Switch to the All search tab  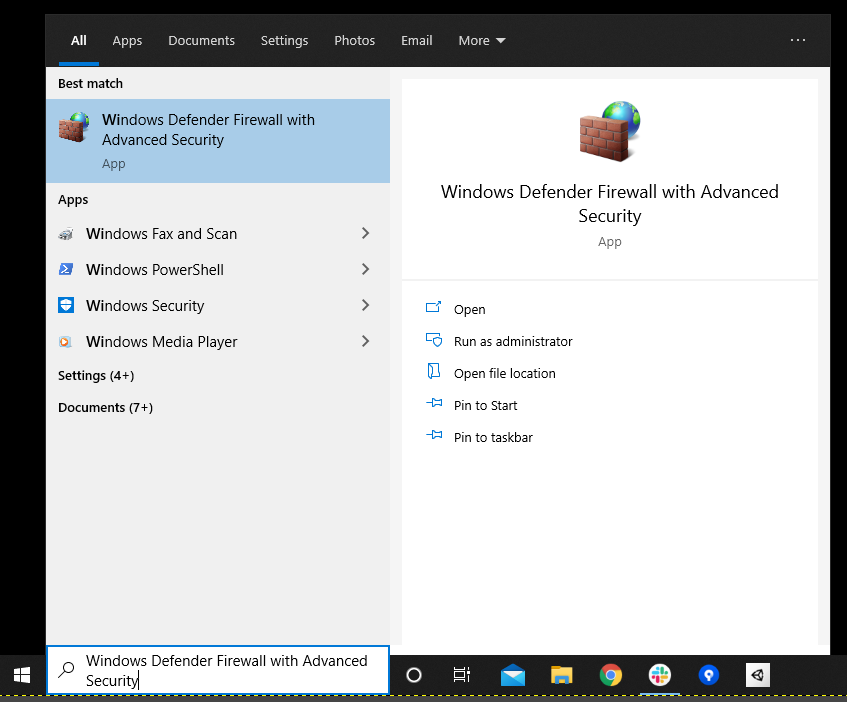pyautogui.click(x=79, y=40)
